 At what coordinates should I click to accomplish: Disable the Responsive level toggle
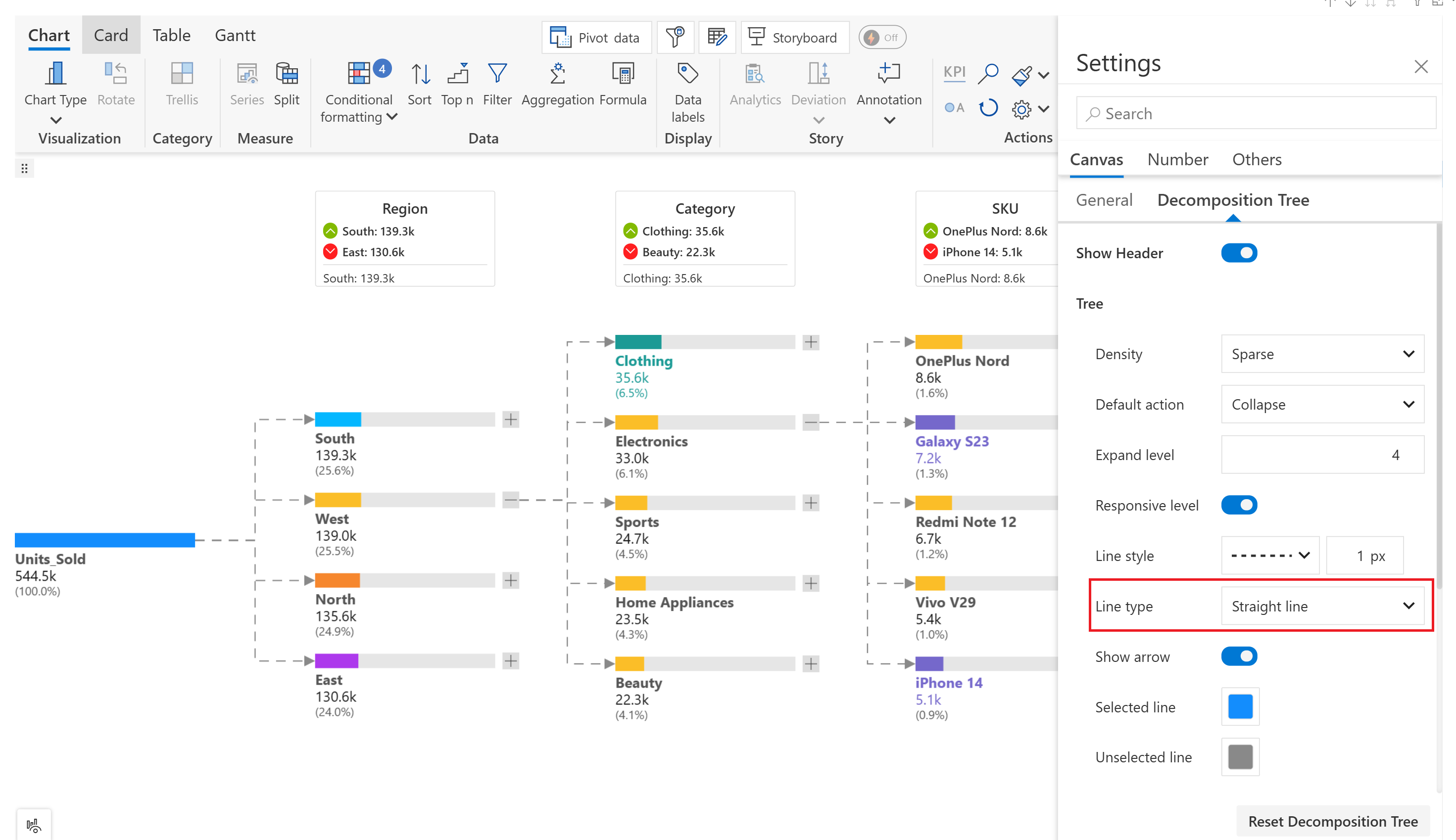point(1238,506)
